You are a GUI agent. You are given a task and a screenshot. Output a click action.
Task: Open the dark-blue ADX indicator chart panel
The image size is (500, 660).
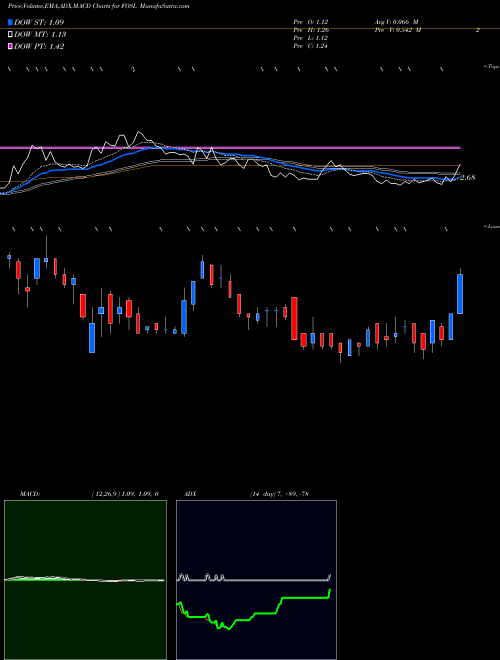(x=256, y=580)
